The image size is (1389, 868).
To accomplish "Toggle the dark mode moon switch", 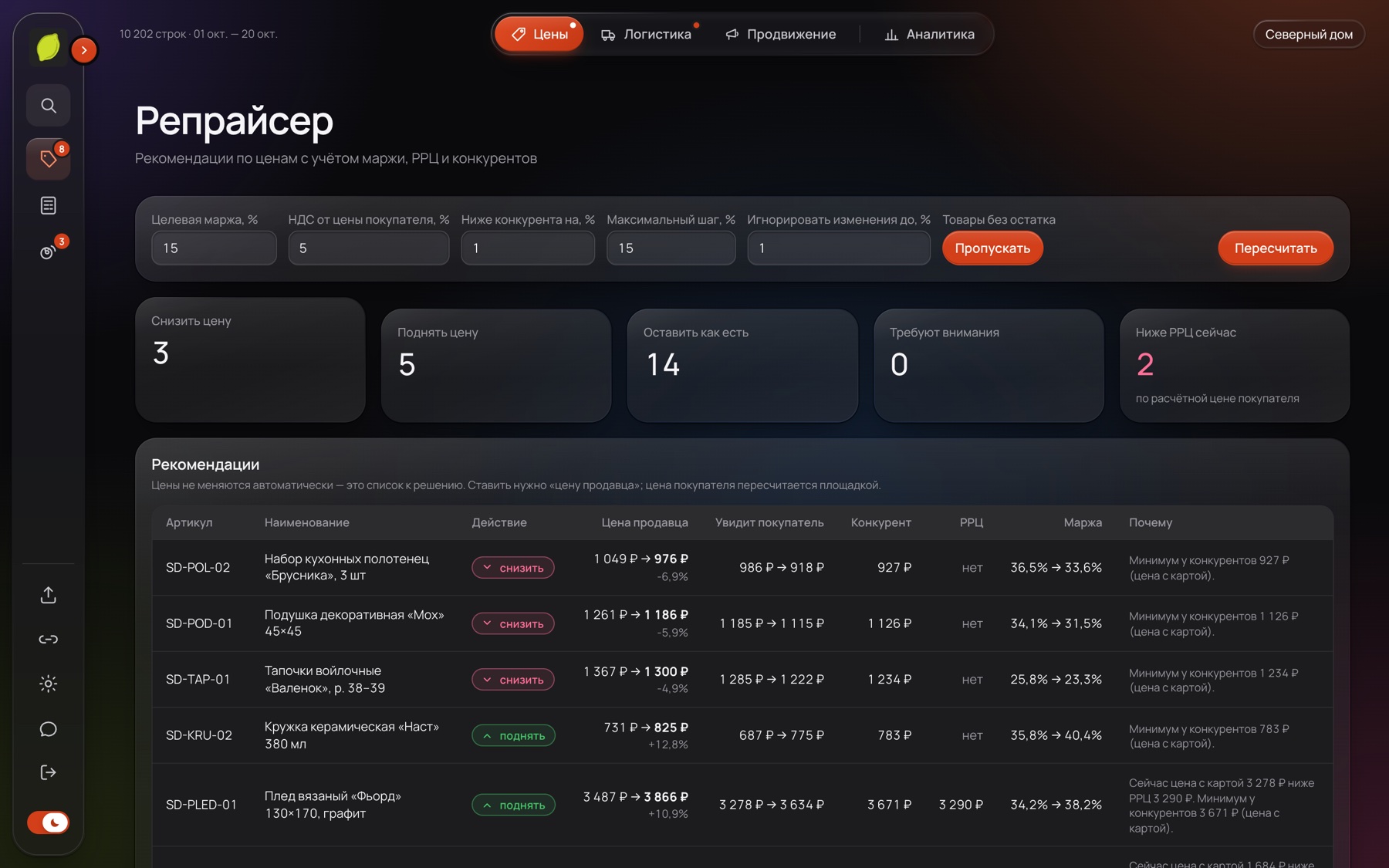I will click(x=49, y=822).
